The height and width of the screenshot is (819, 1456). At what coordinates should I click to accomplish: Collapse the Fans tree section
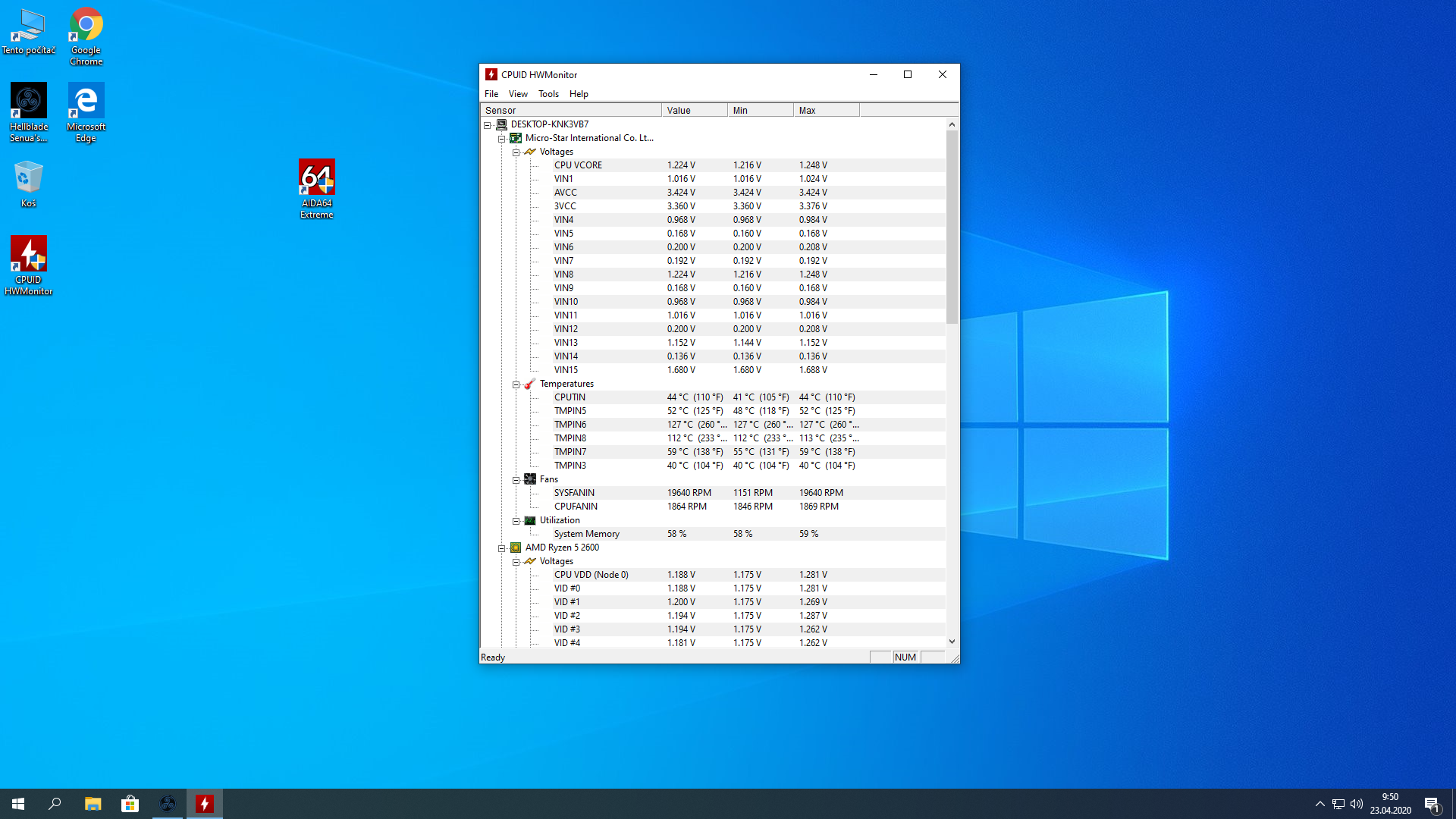click(516, 480)
